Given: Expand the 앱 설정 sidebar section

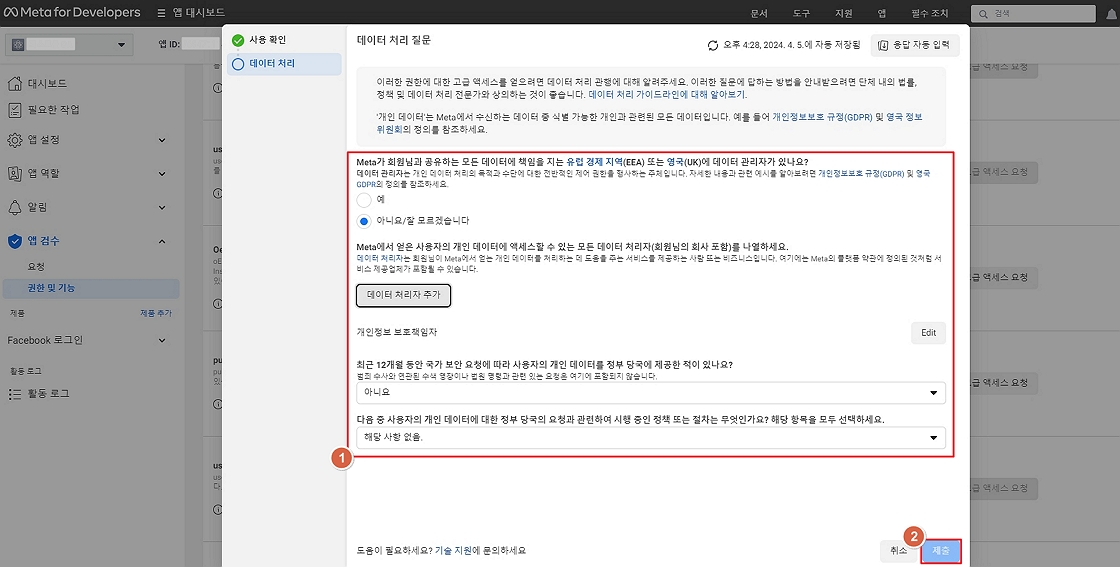Looking at the screenshot, I should pos(162,140).
